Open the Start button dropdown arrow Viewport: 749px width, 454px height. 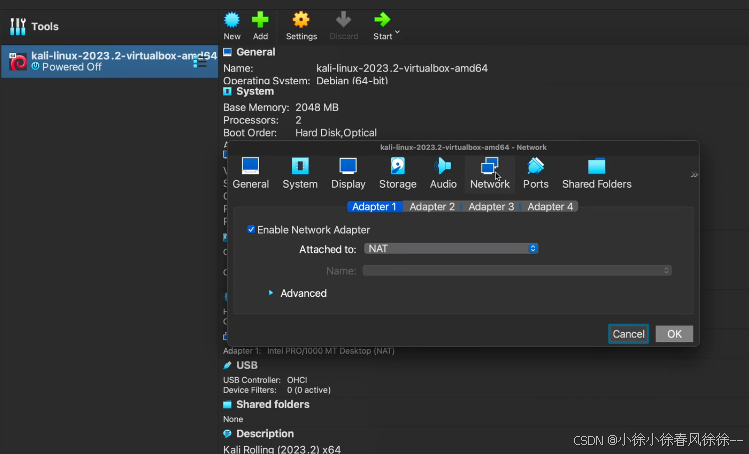pos(397,32)
